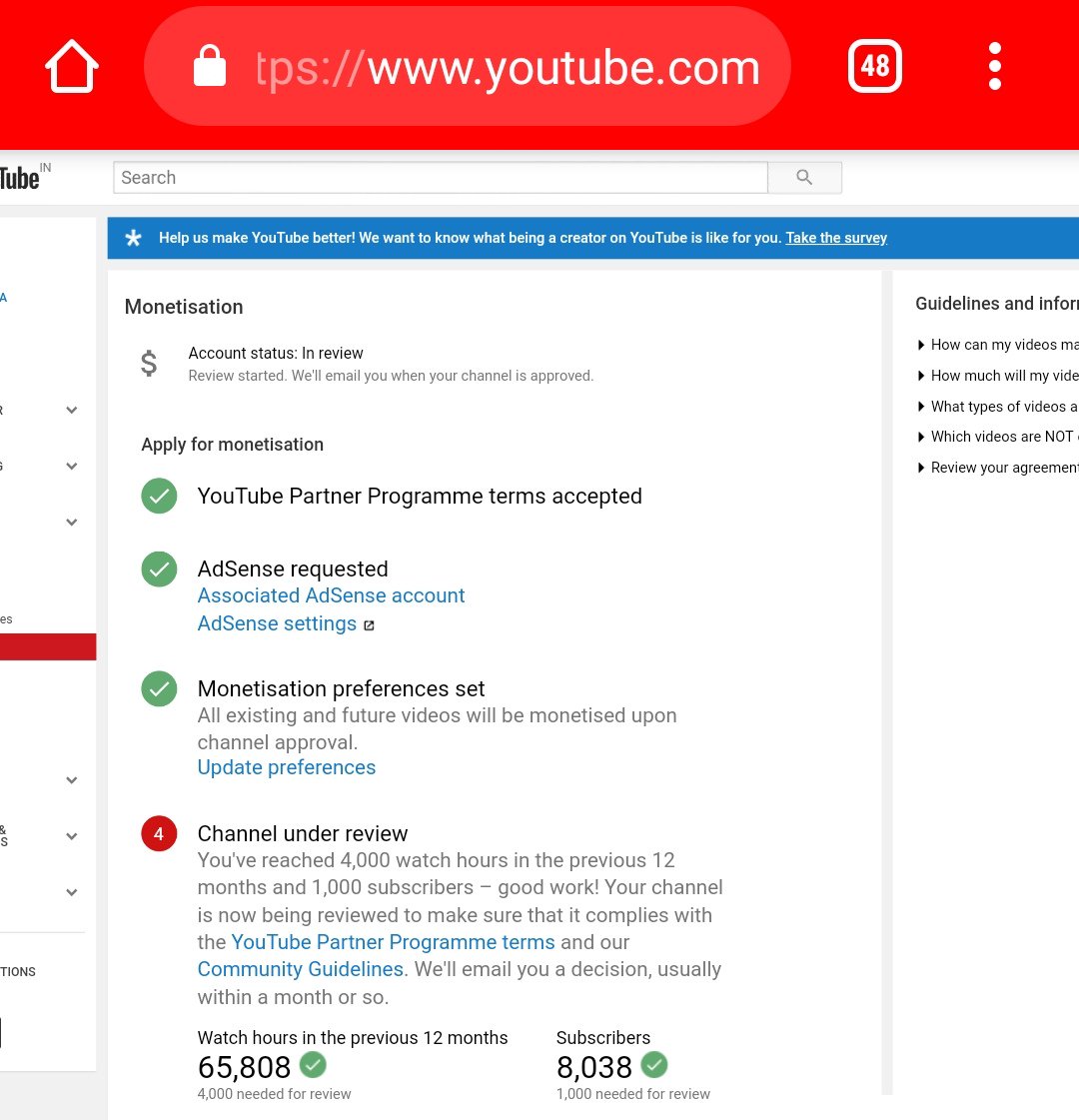1079x1120 pixels.
Task: Open the 48 tabs switcher
Action: pos(875,66)
